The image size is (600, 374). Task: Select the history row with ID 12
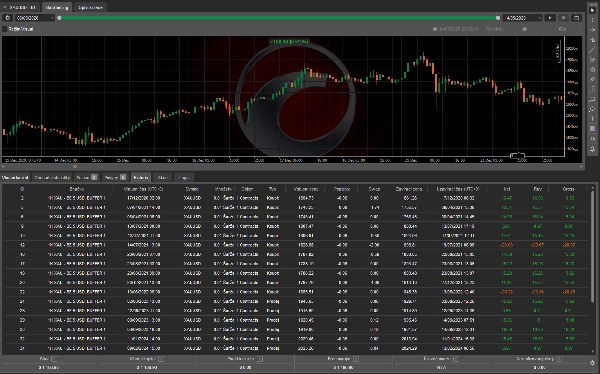tap(295, 245)
